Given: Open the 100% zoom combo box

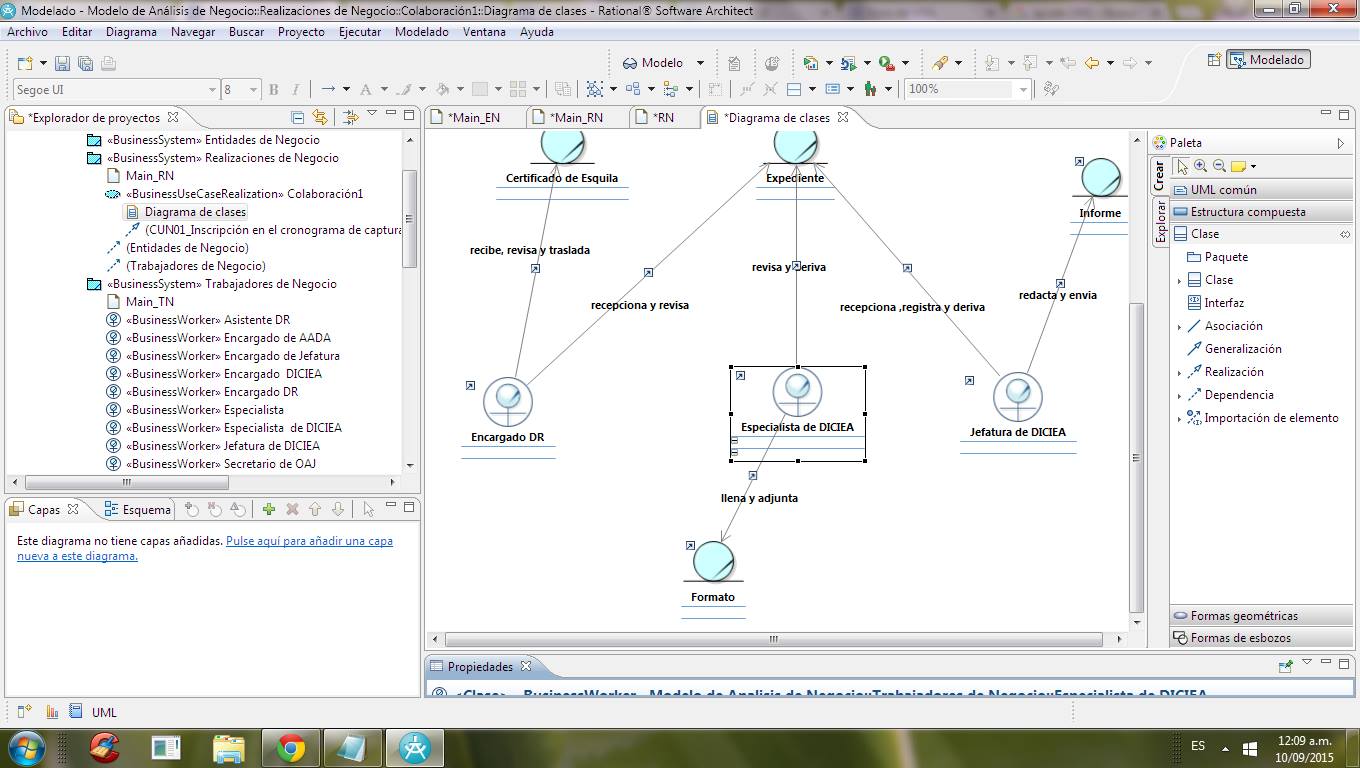Looking at the screenshot, I should click(1022, 90).
